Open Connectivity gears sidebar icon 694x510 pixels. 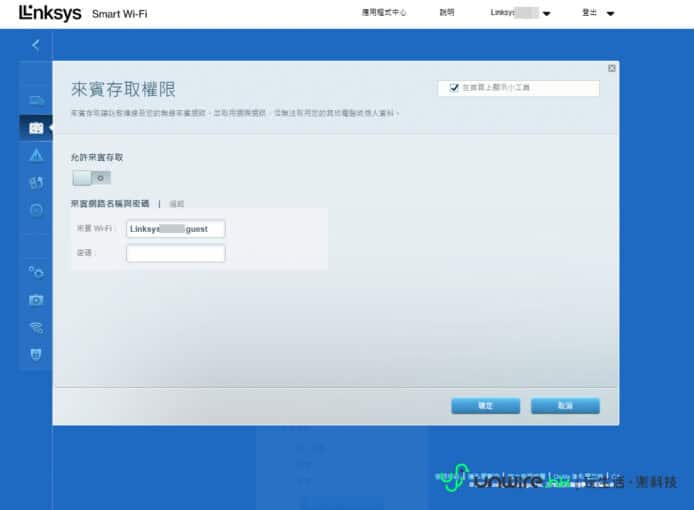(36, 271)
